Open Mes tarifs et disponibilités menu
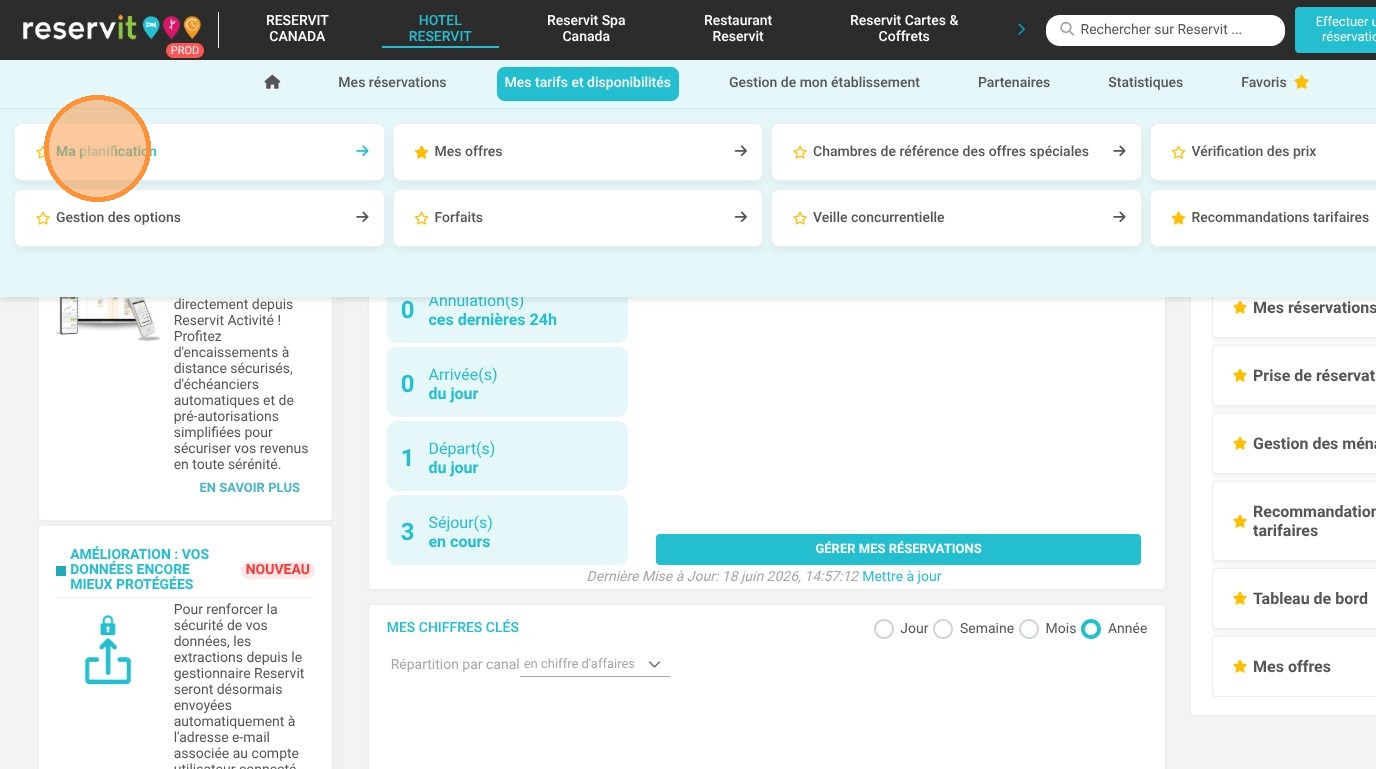This screenshot has width=1376, height=769. (588, 83)
